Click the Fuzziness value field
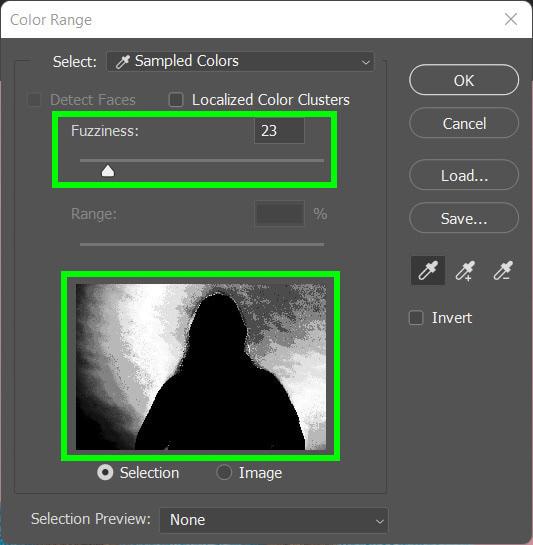The width and height of the screenshot is (533, 545). tap(279, 131)
